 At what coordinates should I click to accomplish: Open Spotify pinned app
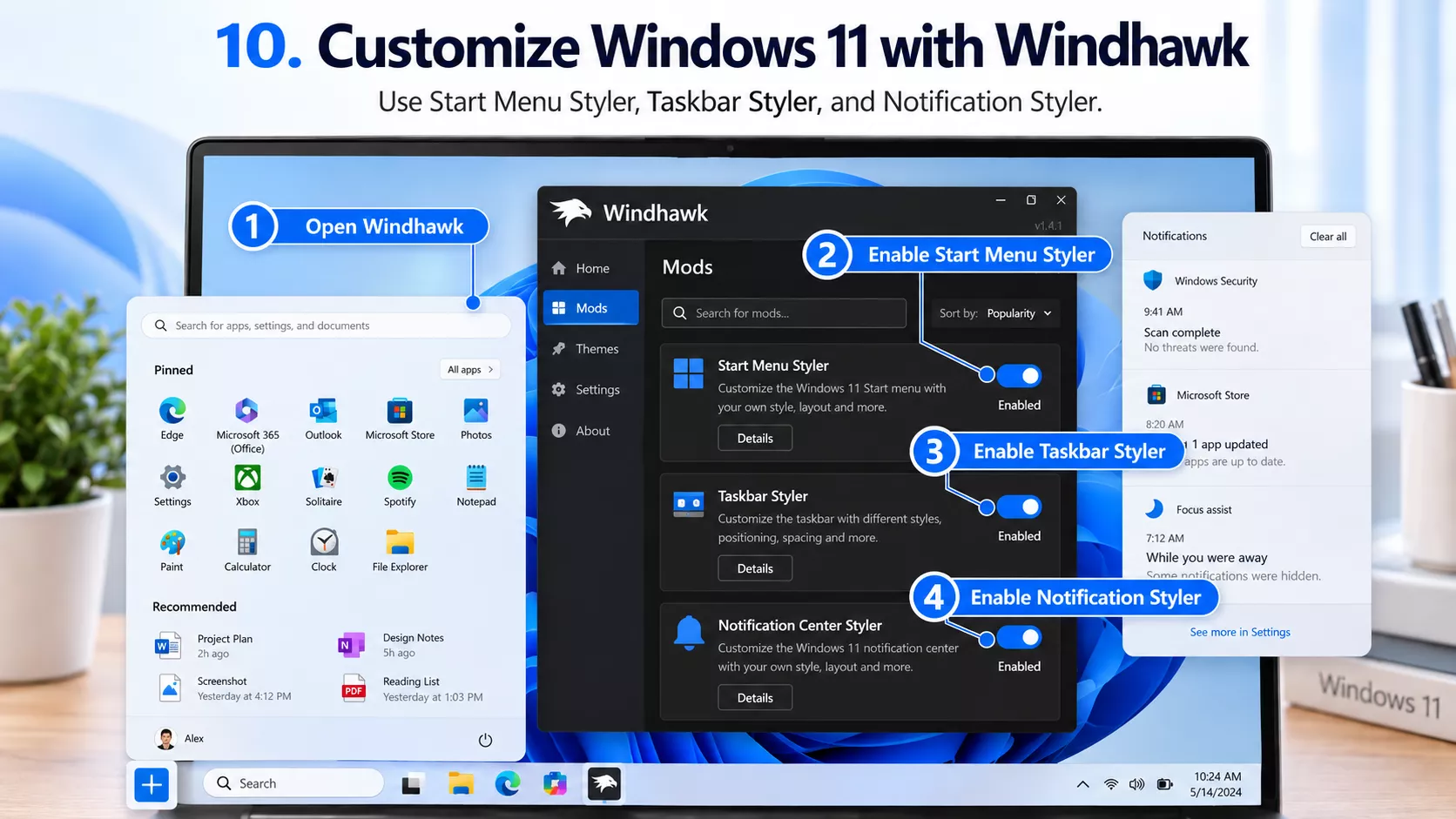(x=400, y=486)
